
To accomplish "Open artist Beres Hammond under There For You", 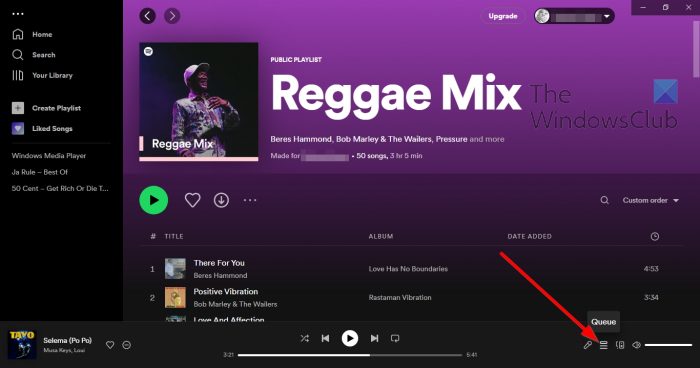I will coord(221,276).
